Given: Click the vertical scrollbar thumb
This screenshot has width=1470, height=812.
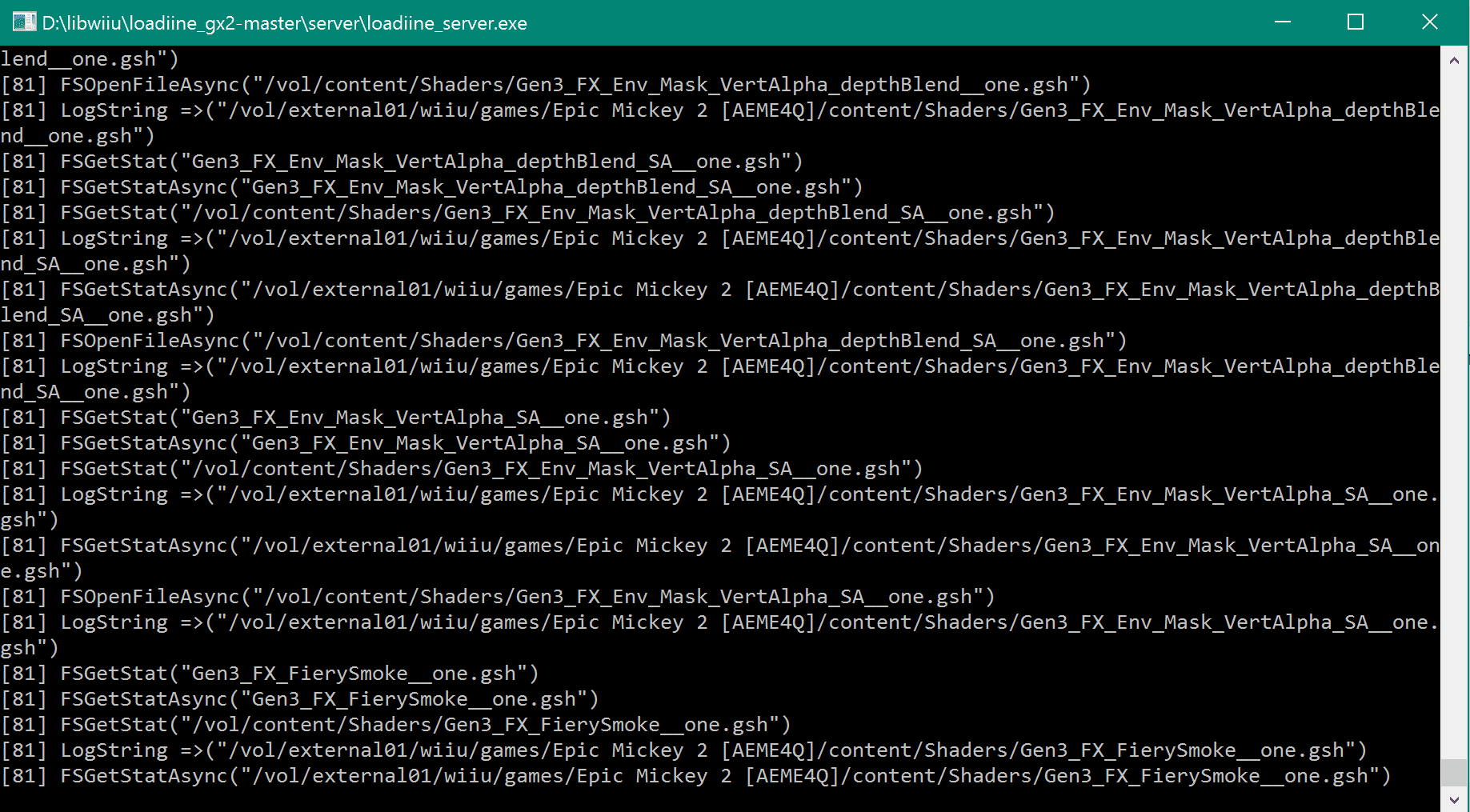Looking at the screenshot, I should coord(1454,773).
